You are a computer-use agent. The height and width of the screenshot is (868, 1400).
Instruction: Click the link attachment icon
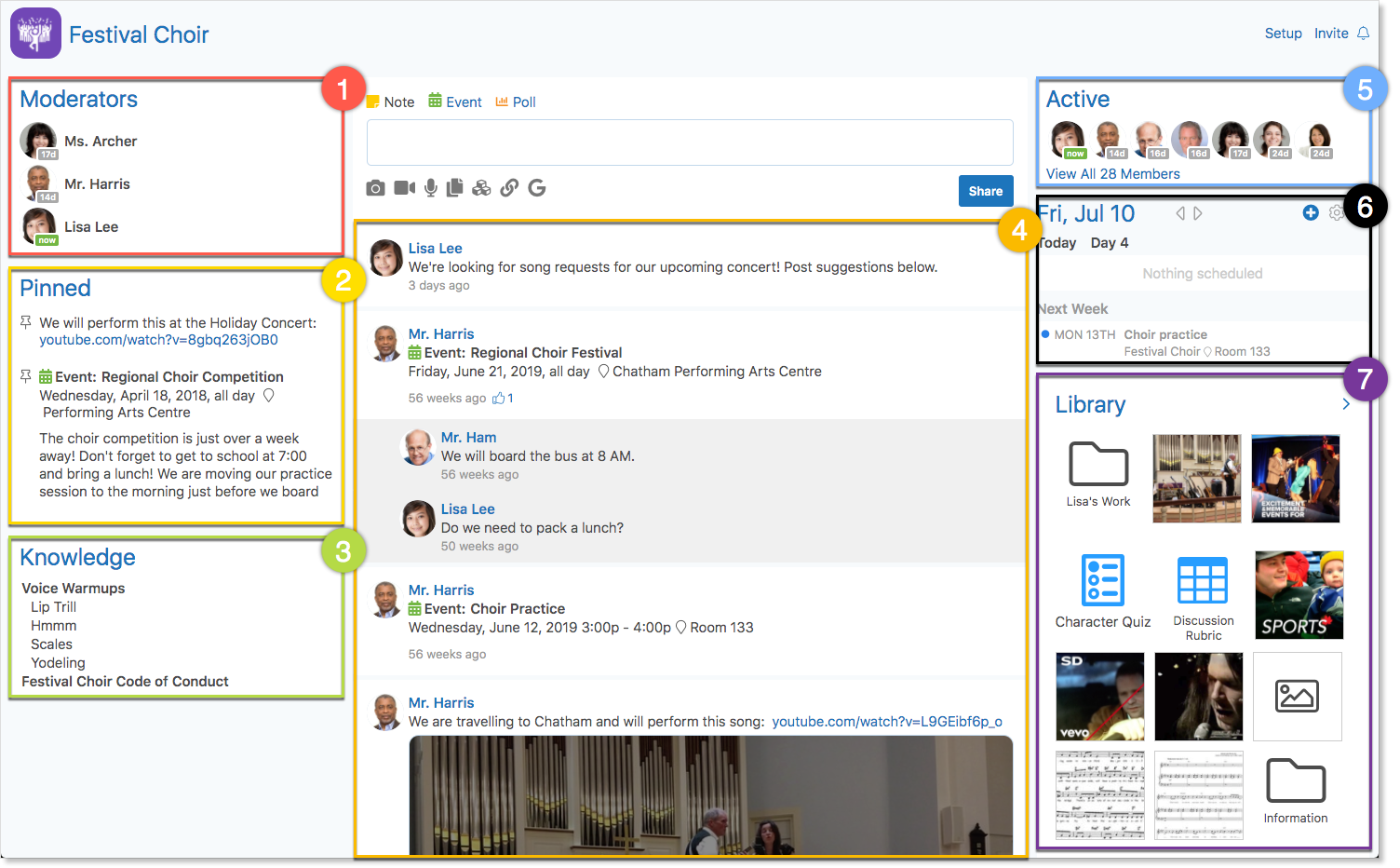[509, 188]
